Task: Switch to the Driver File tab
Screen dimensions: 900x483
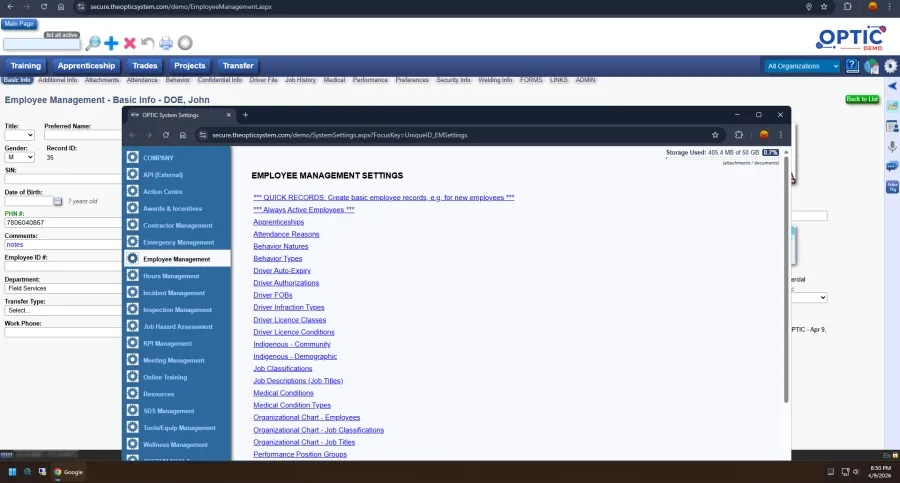Action: pos(263,80)
